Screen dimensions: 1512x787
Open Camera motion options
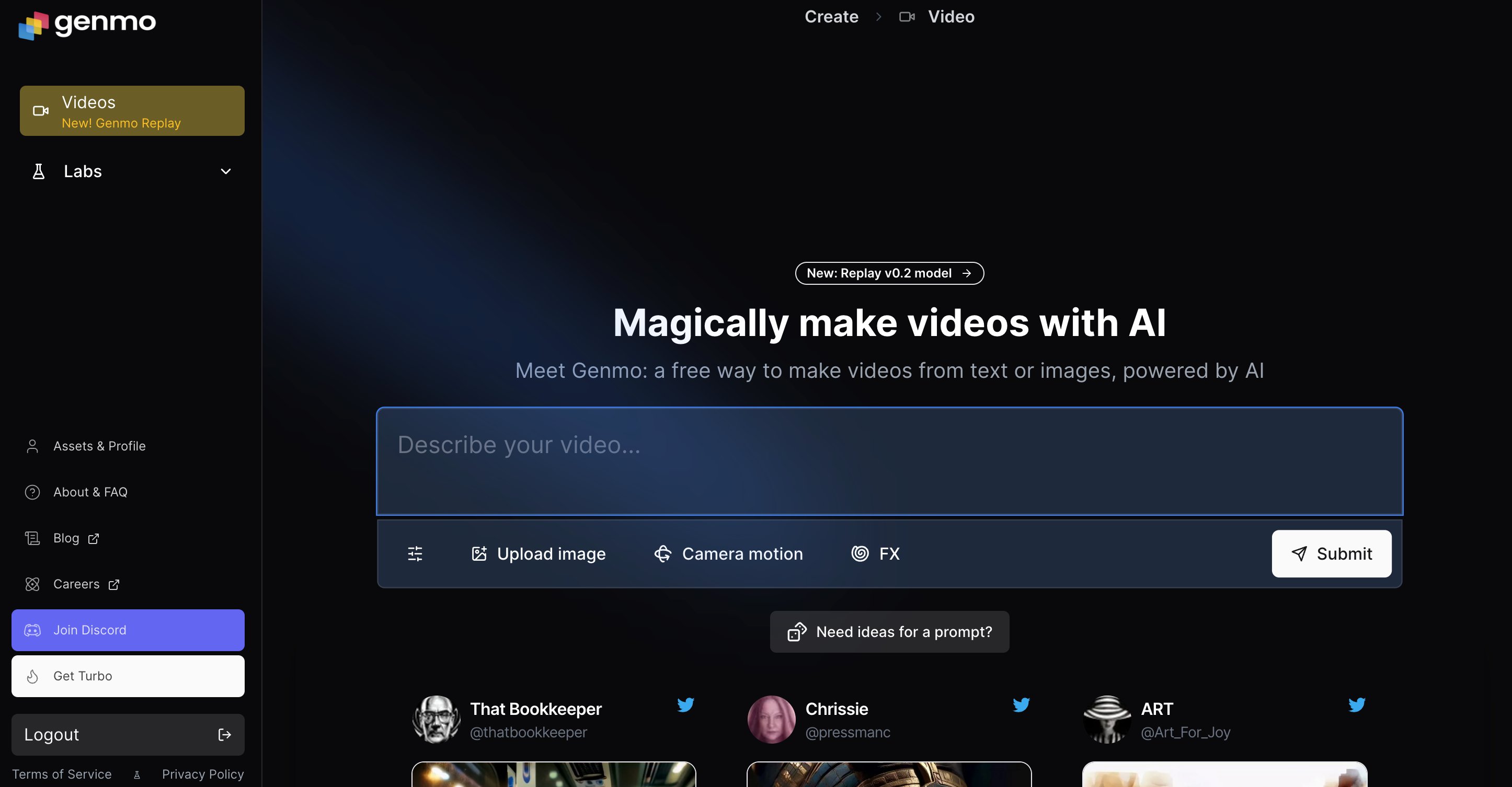tap(728, 553)
